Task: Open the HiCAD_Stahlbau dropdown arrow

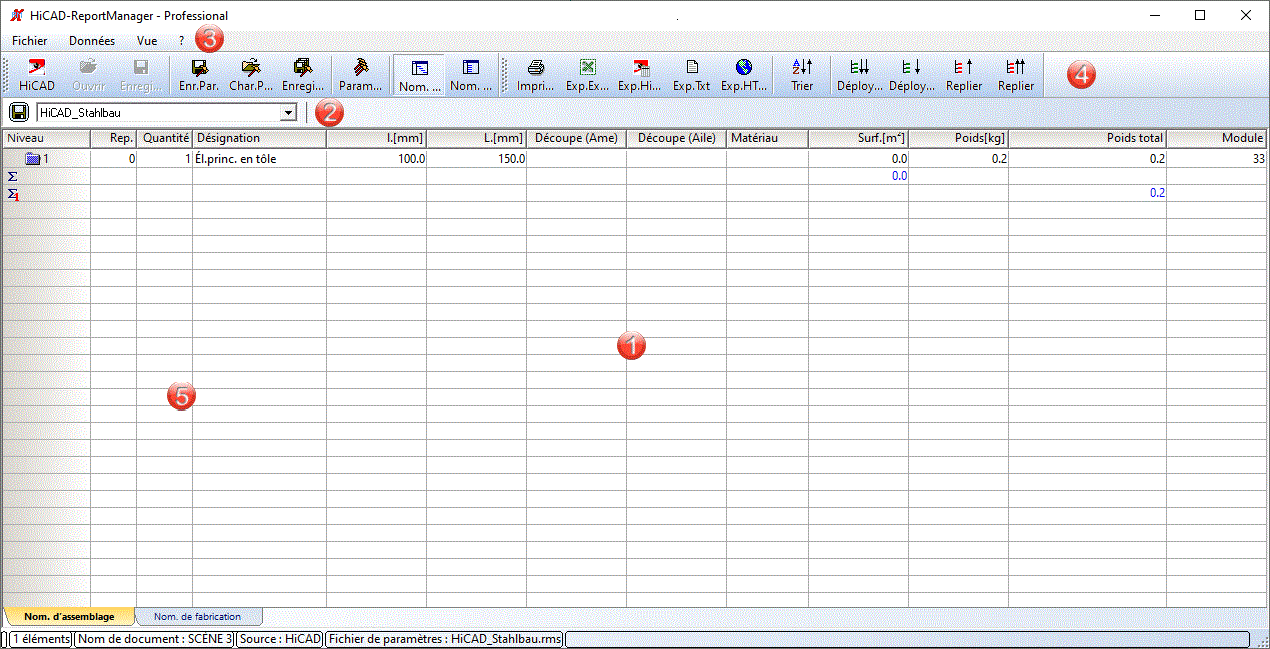Action: point(288,113)
